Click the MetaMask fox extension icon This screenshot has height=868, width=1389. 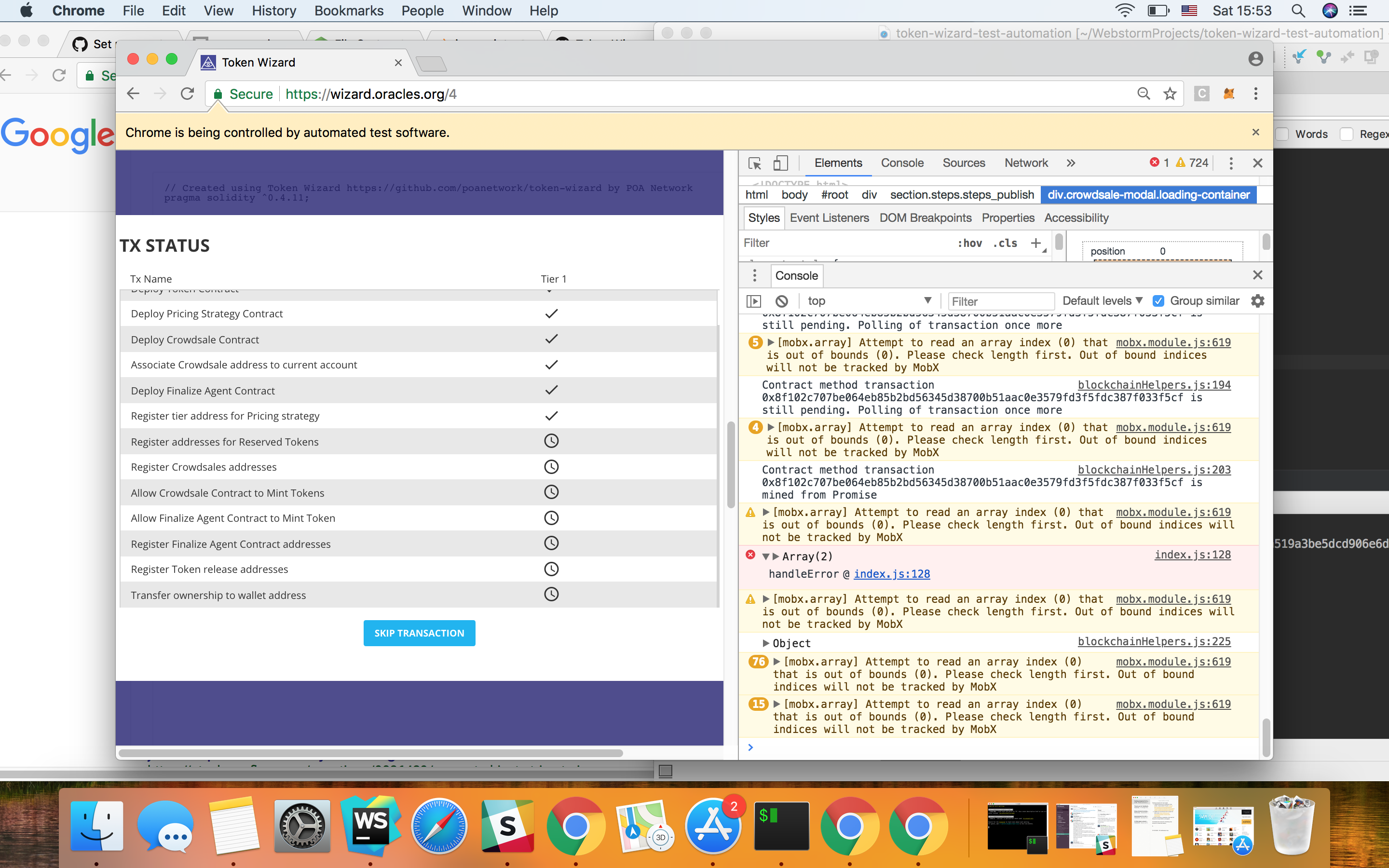point(1229,94)
